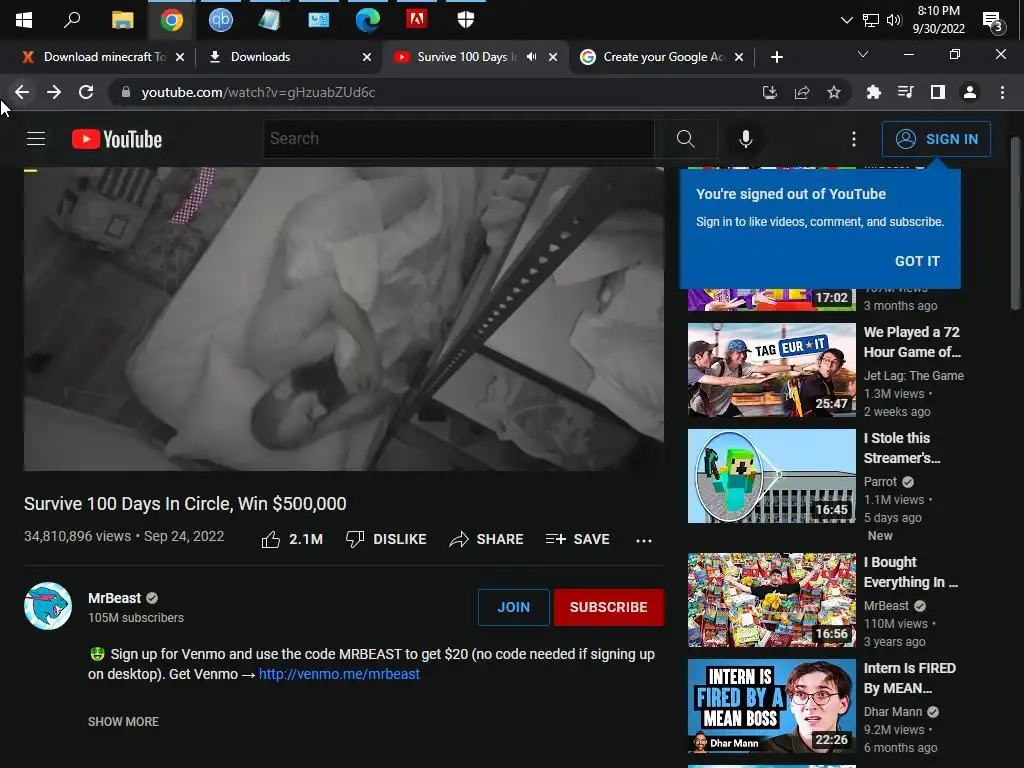
Task: Click SIGN IN button
Action: (936, 139)
